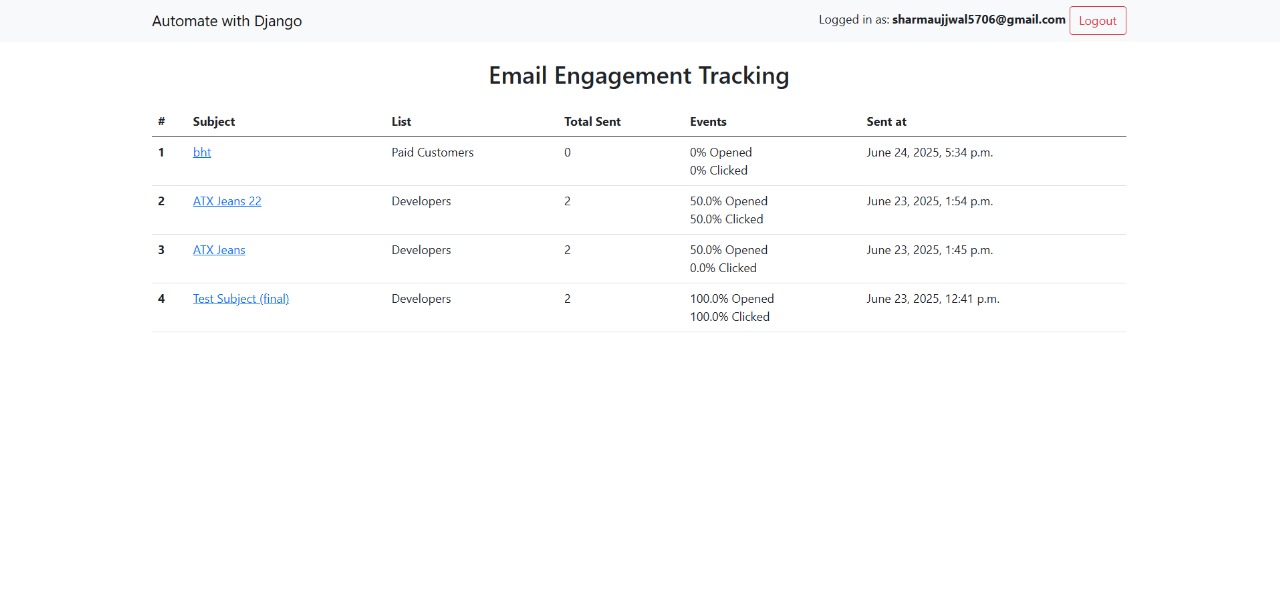1280x606 pixels.
Task: Click the 'Sent at' column header
Action: tap(887, 122)
